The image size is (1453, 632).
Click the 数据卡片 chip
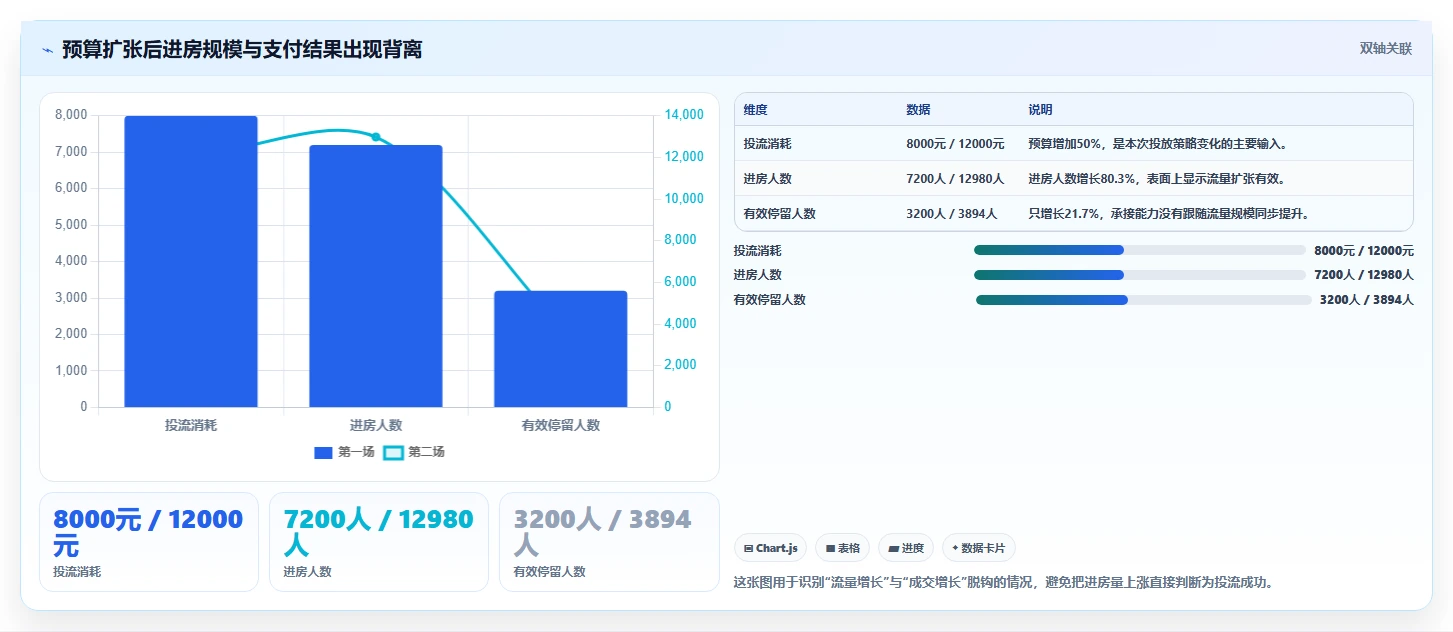pyautogui.click(x=979, y=548)
